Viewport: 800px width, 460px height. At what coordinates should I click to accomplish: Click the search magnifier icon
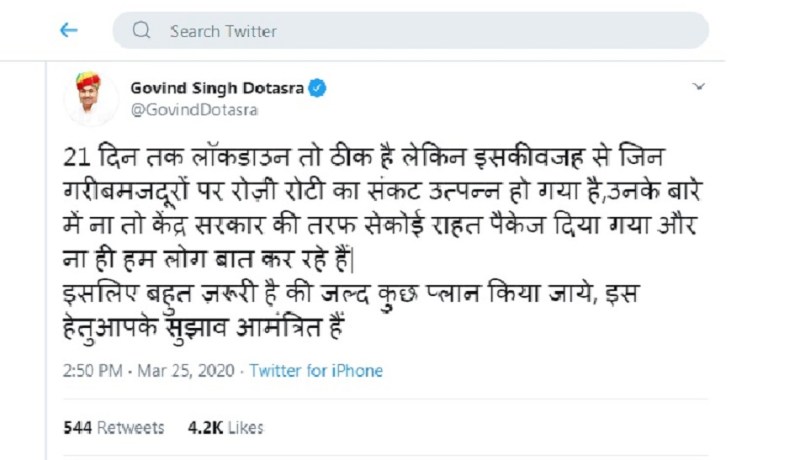142,31
